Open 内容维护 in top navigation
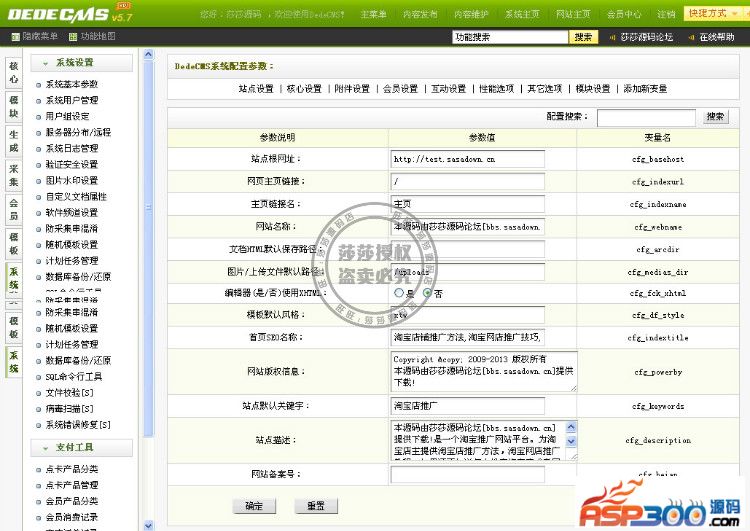Viewport: 750px width, 531px height. [471, 14]
